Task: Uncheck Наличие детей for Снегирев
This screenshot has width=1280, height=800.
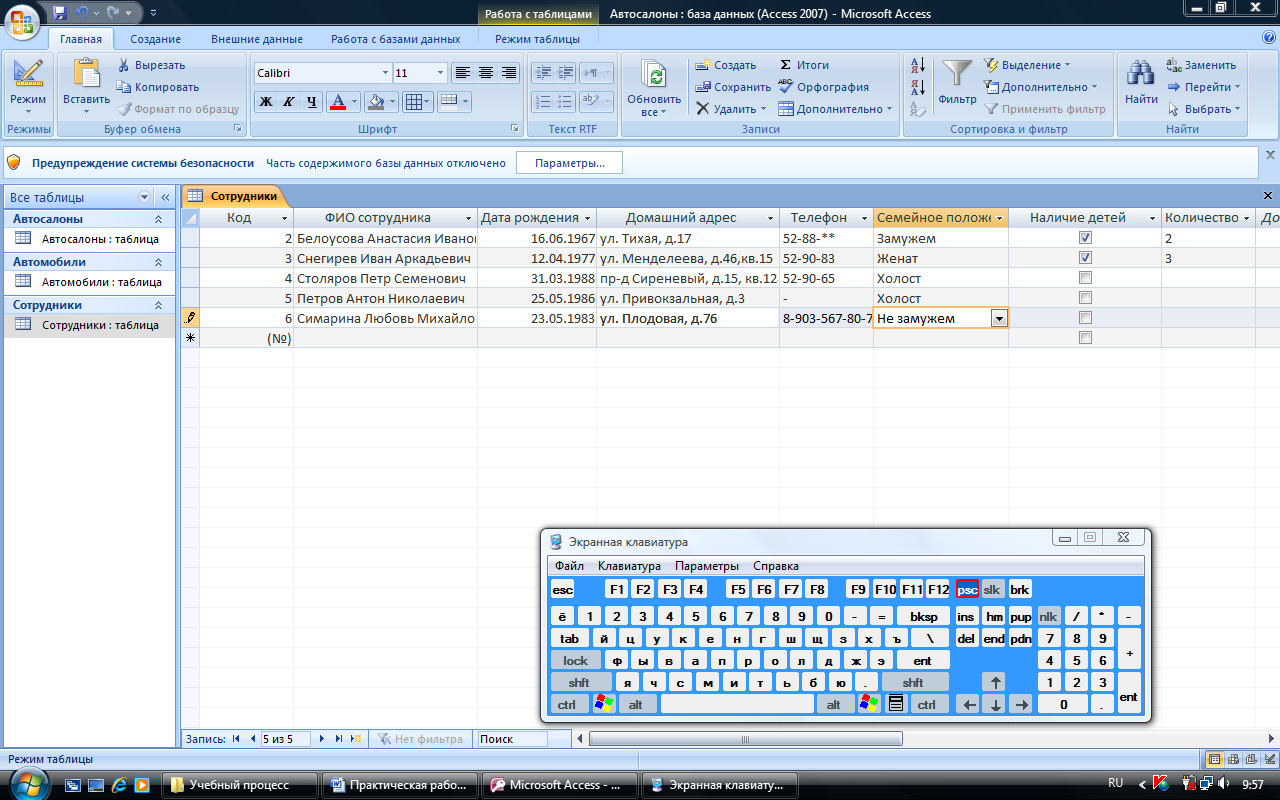Action: [x=1085, y=258]
